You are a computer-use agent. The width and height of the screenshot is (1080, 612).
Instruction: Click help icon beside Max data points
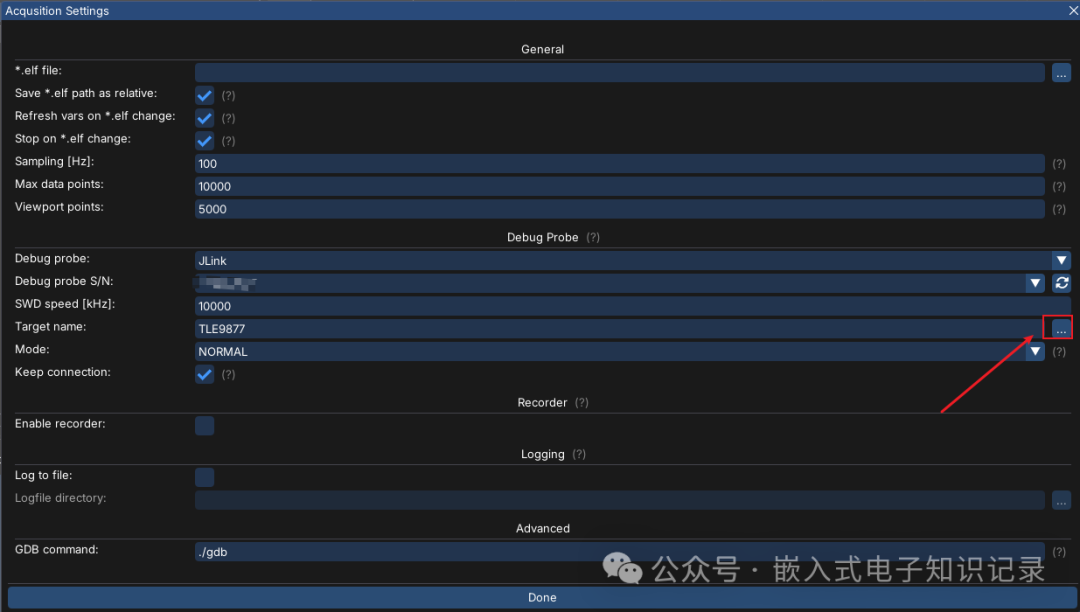[1059, 187]
